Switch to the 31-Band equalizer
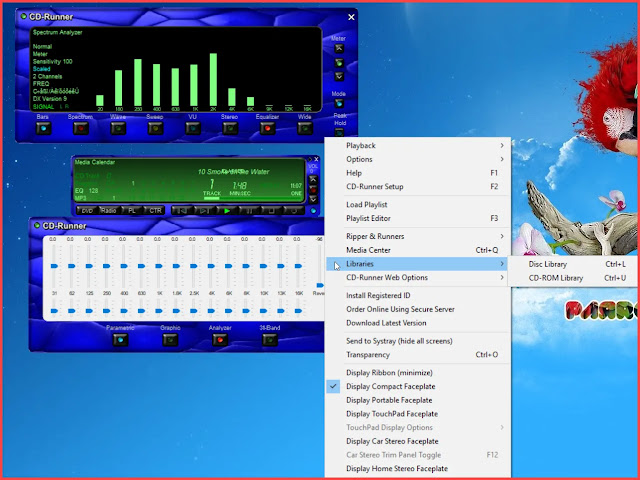 (x=270, y=340)
